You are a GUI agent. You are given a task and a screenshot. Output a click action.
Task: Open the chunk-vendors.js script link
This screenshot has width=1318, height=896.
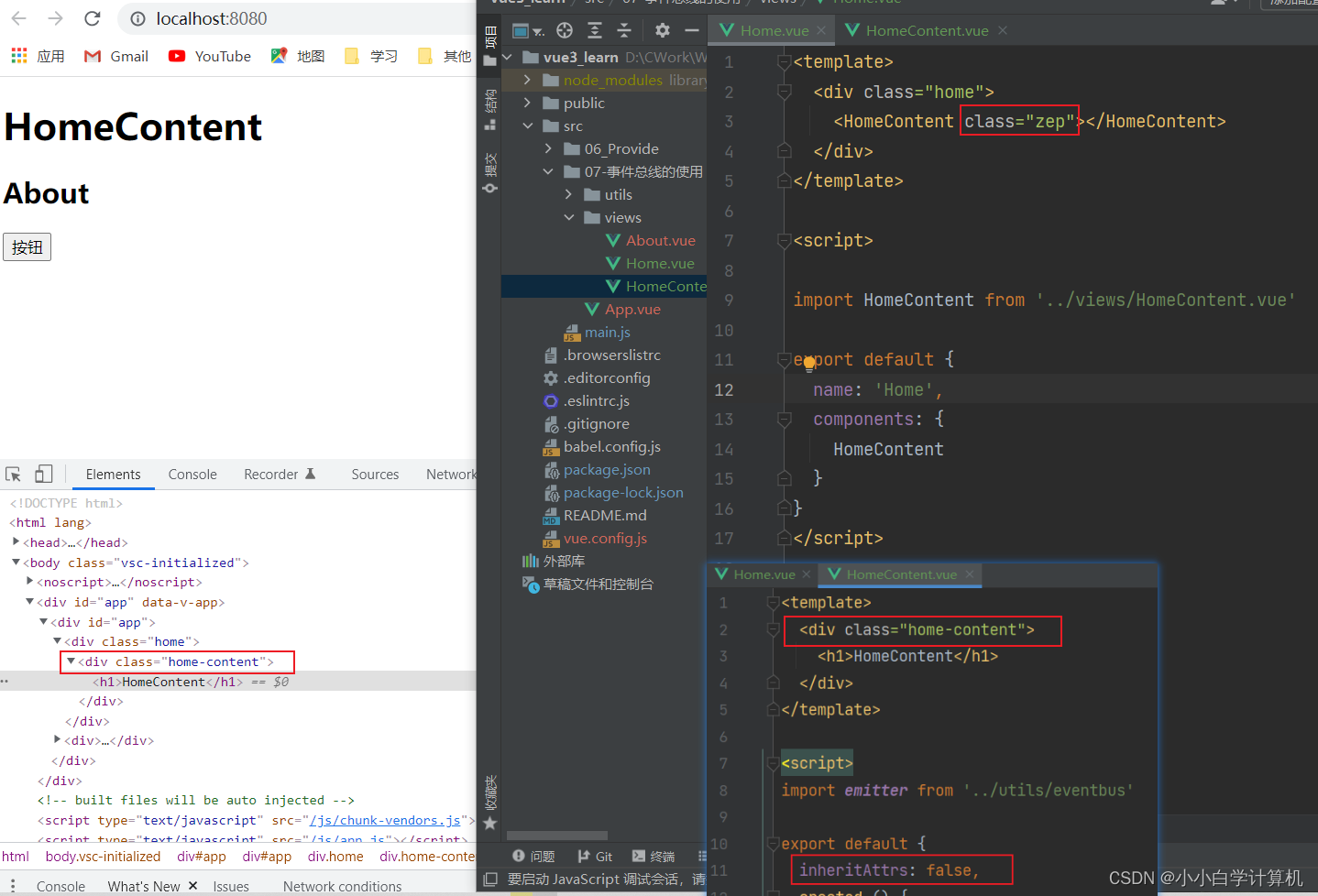[x=385, y=820]
